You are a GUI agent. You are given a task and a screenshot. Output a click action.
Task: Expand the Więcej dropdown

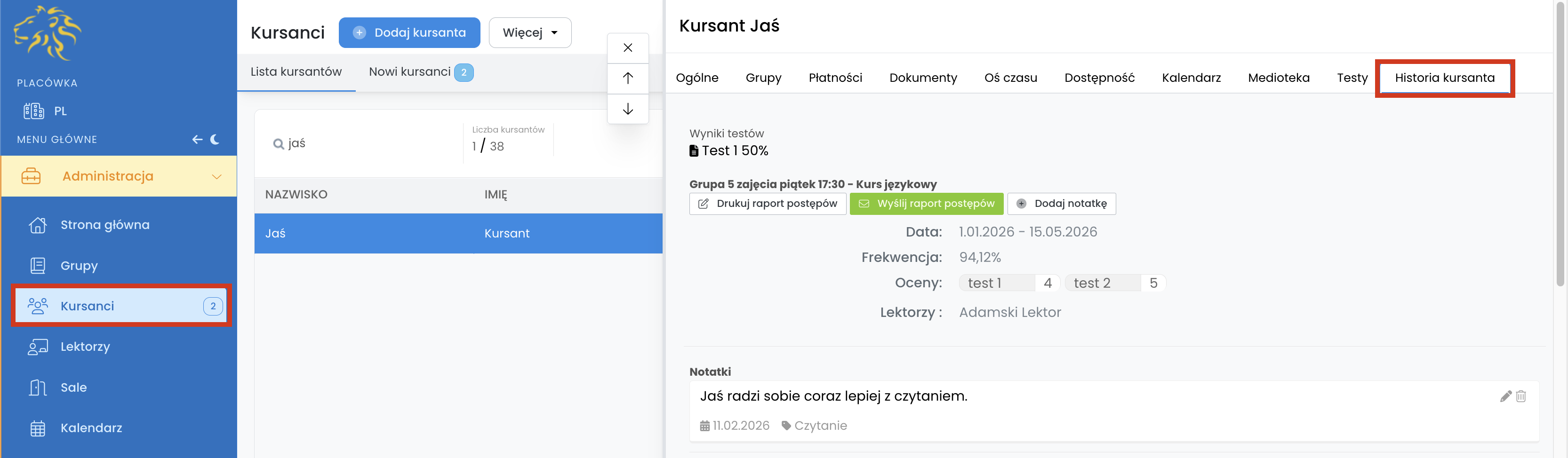click(529, 33)
